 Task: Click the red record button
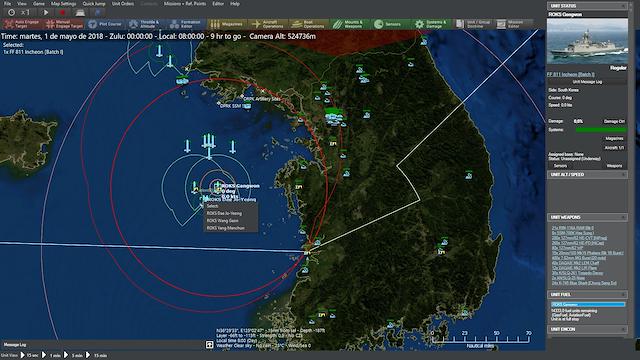[x=62, y=13]
